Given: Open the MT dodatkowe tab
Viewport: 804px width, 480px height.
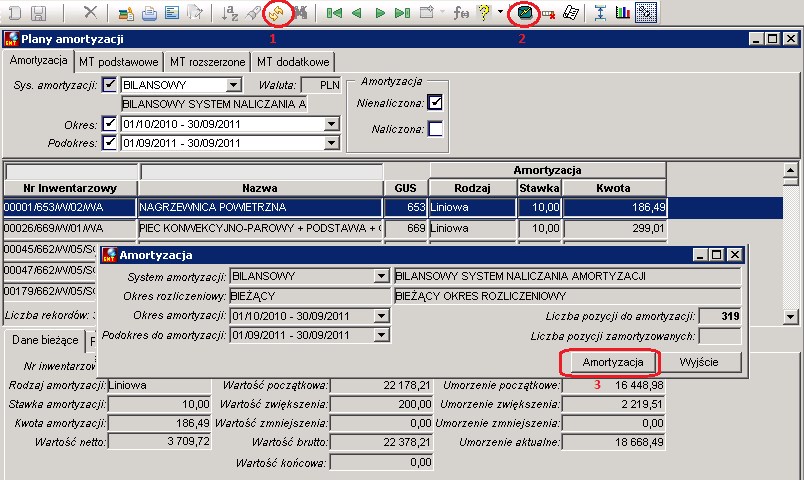Looking at the screenshot, I should pos(293,62).
